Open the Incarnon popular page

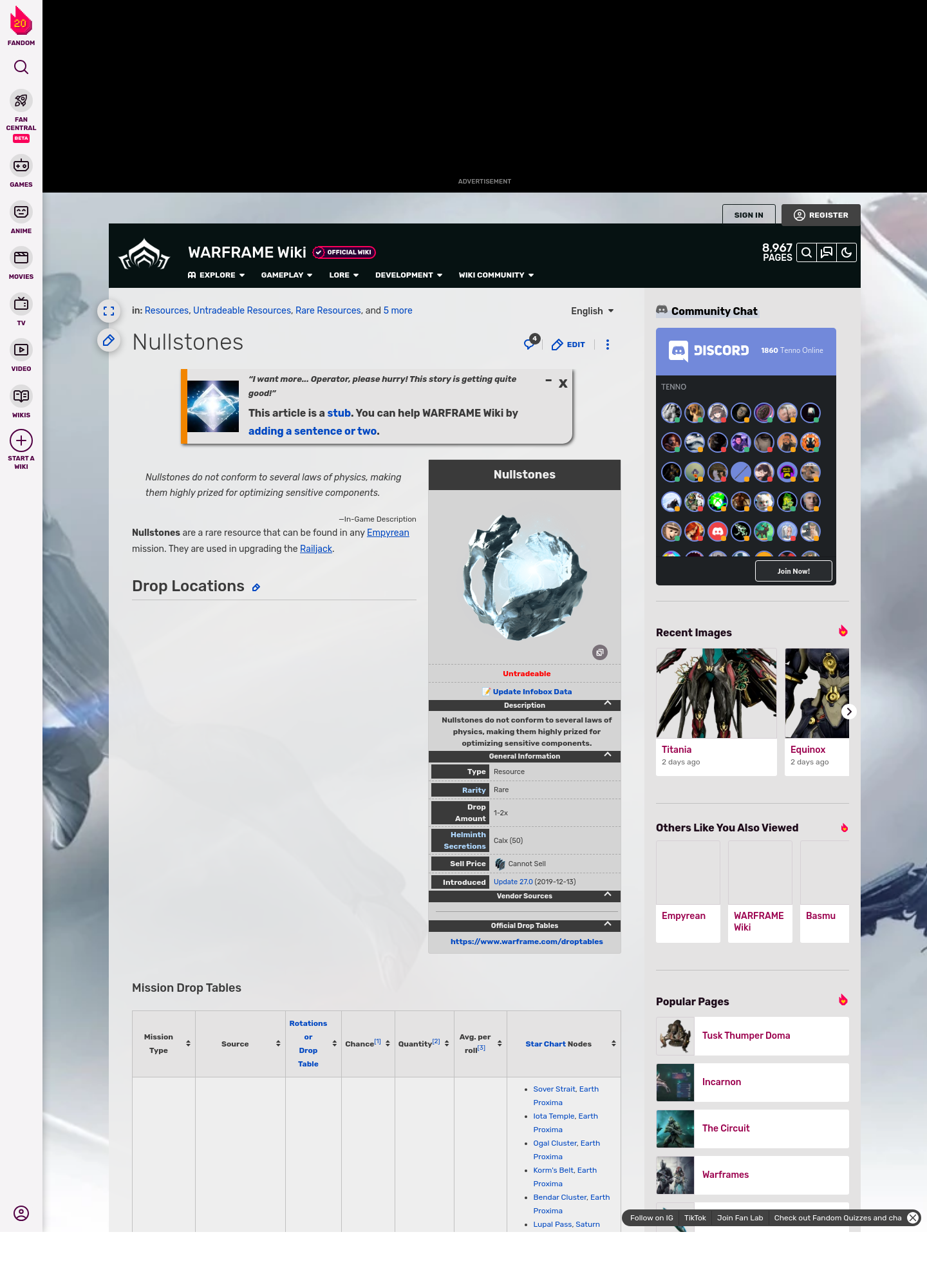pyautogui.click(x=753, y=1082)
